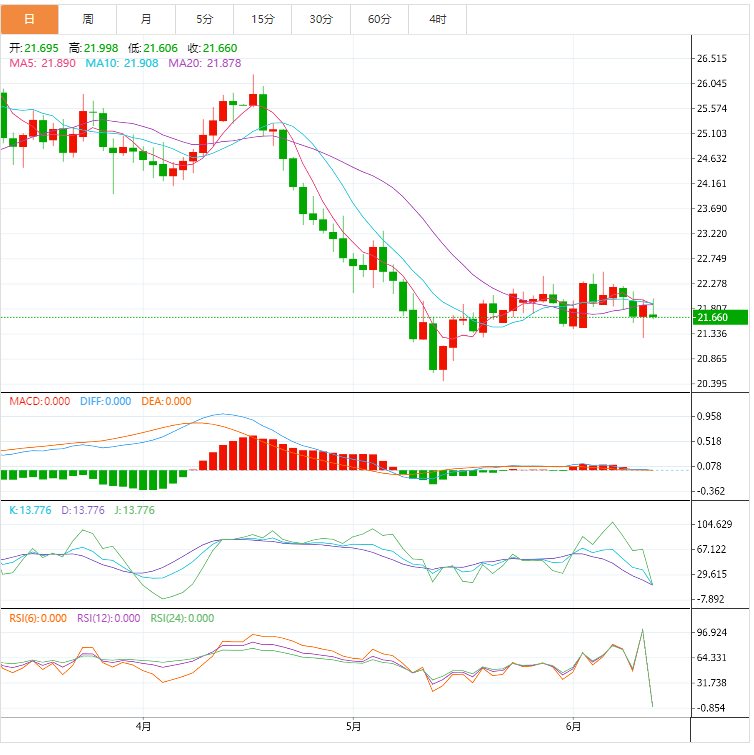Click the 低:21.606 low value

click(153, 48)
